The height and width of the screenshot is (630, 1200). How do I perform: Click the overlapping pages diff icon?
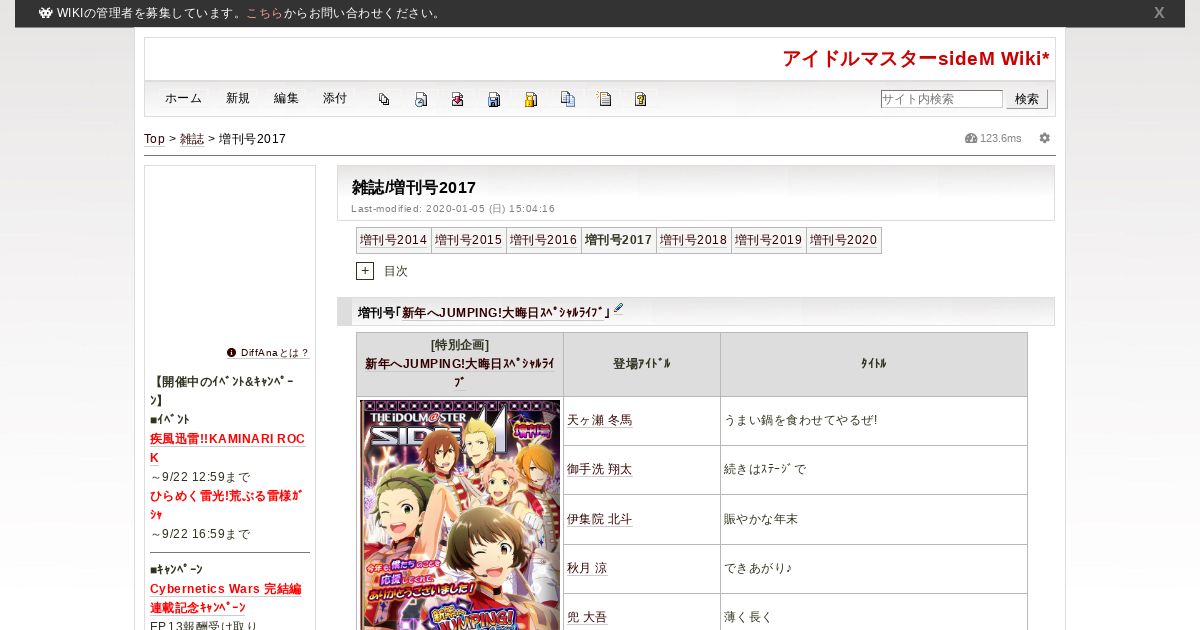coord(384,99)
